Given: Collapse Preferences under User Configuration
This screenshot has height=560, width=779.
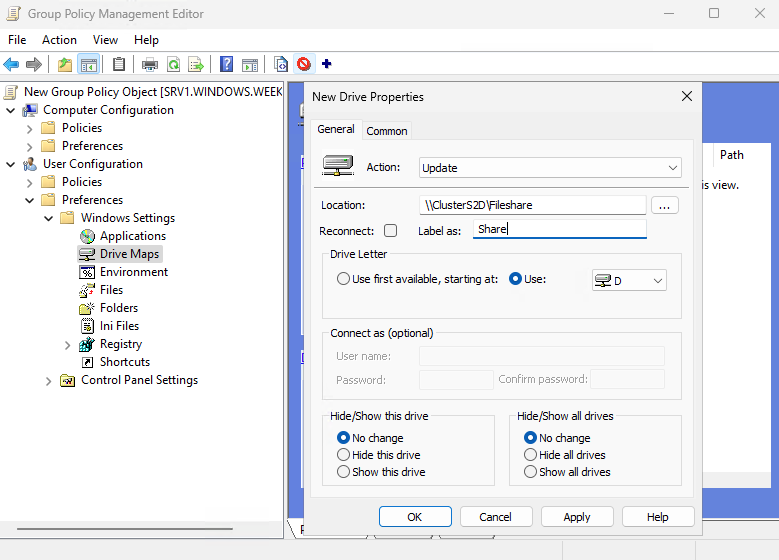Looking at the screenshot, I should pos(29,200).
